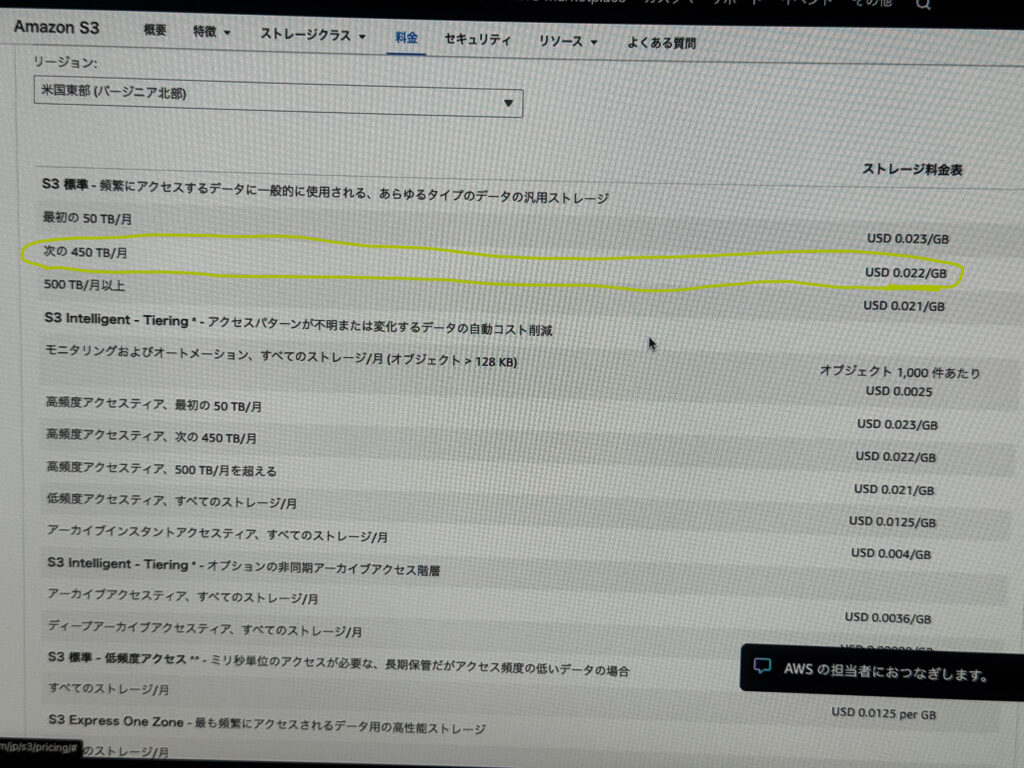Click the circled USD 0.022/GB price
Viewport: 1024px width, 768px height.
click(905, 272)
